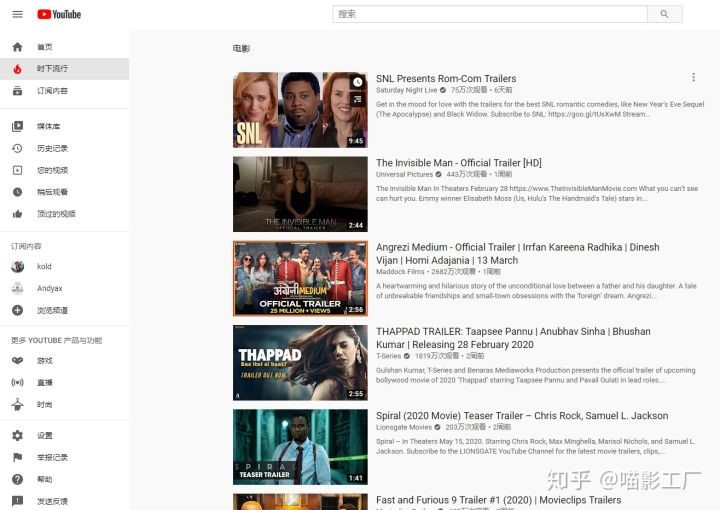Open Universal Pictures channel link
720x510 pixels.
point(404,174)
